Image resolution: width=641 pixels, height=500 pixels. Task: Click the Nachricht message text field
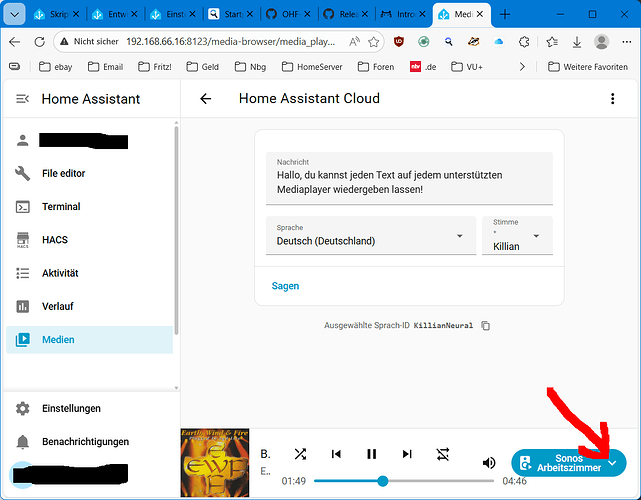tap(409, 178)
